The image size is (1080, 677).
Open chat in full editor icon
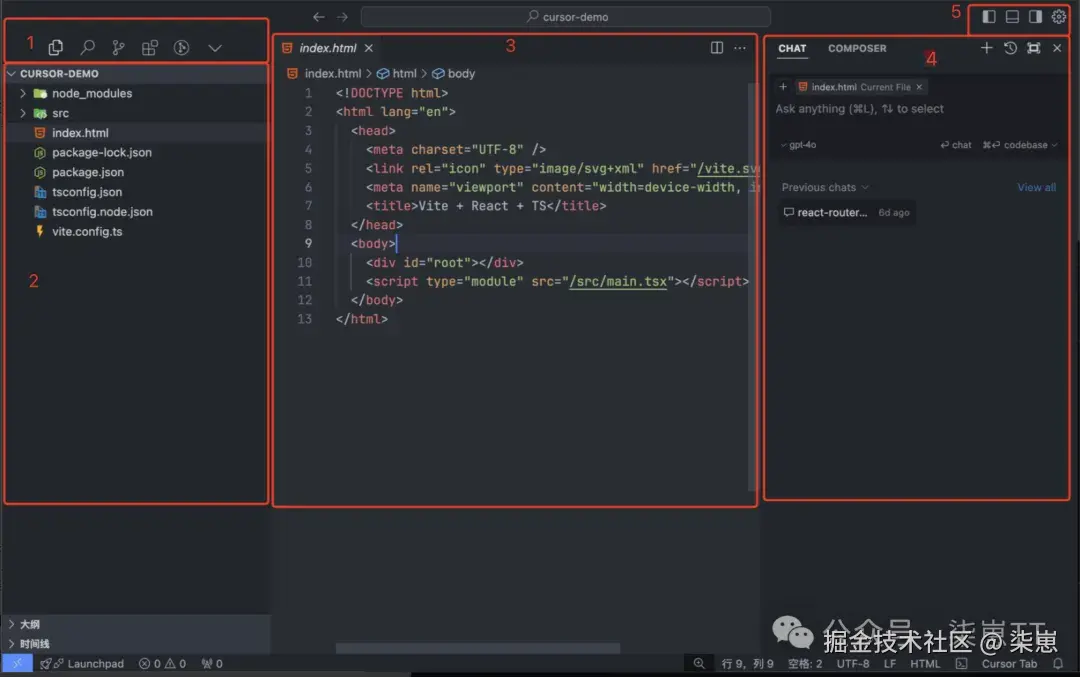click(x=1033, y=48)
